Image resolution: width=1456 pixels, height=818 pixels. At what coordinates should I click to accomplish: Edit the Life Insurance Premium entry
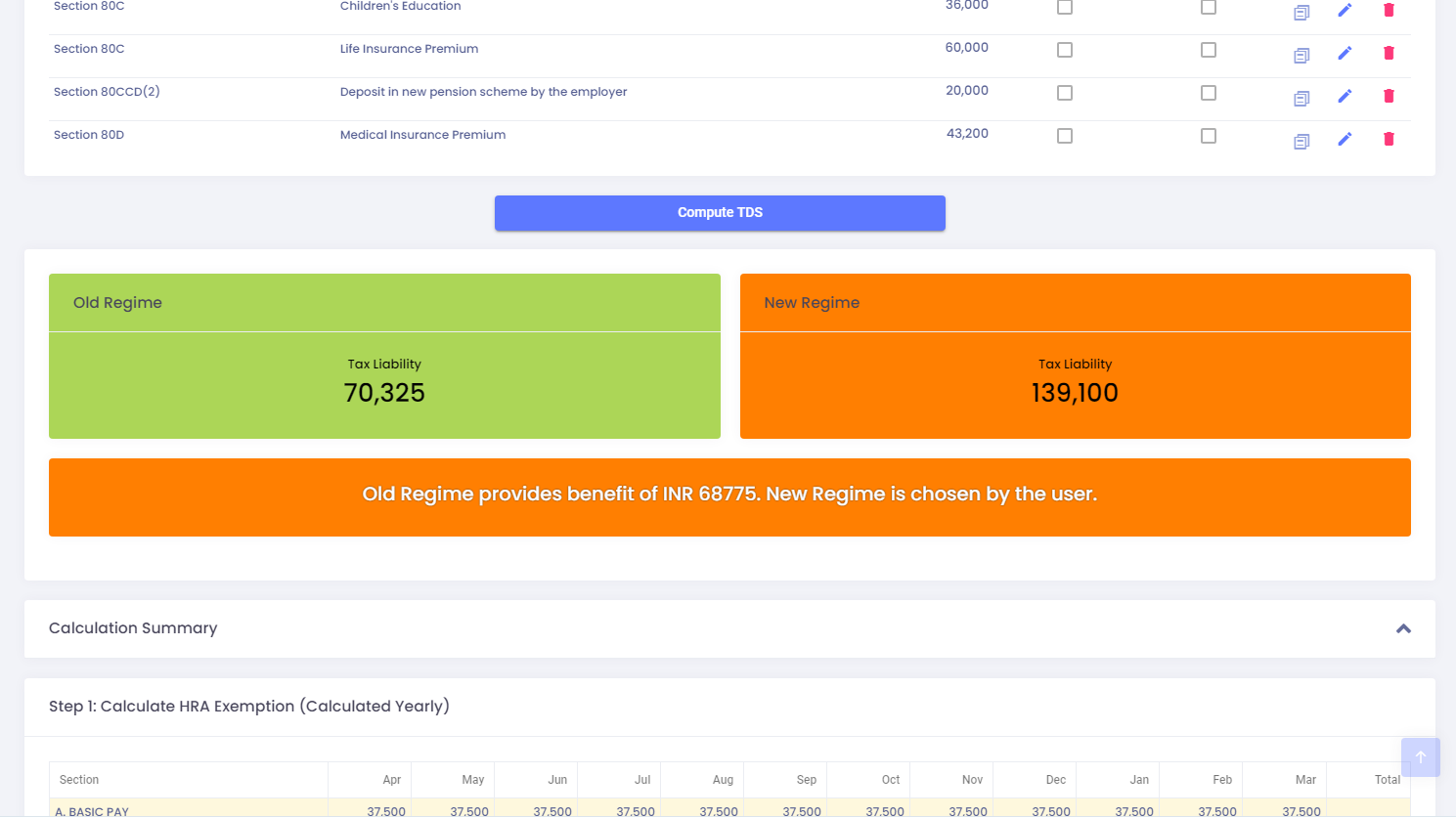(1345, 53)
